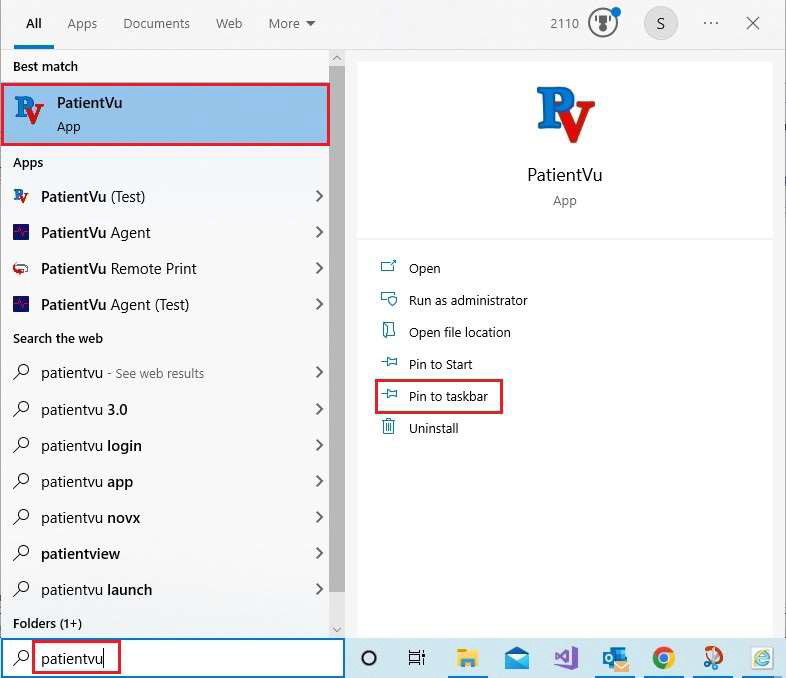Viewport: 786px width, 678px height.
Task: Open the three-dot options menu
Action: click(711, 23)
